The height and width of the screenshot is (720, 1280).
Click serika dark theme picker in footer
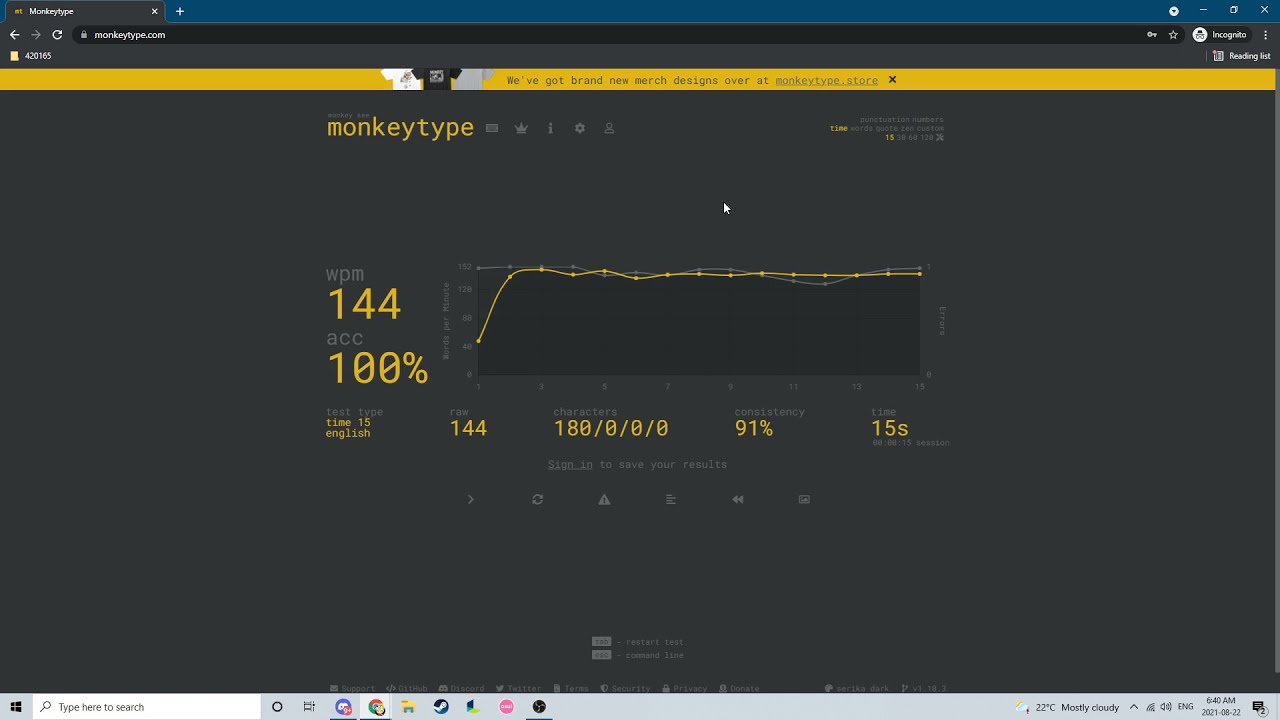point(857,688)
